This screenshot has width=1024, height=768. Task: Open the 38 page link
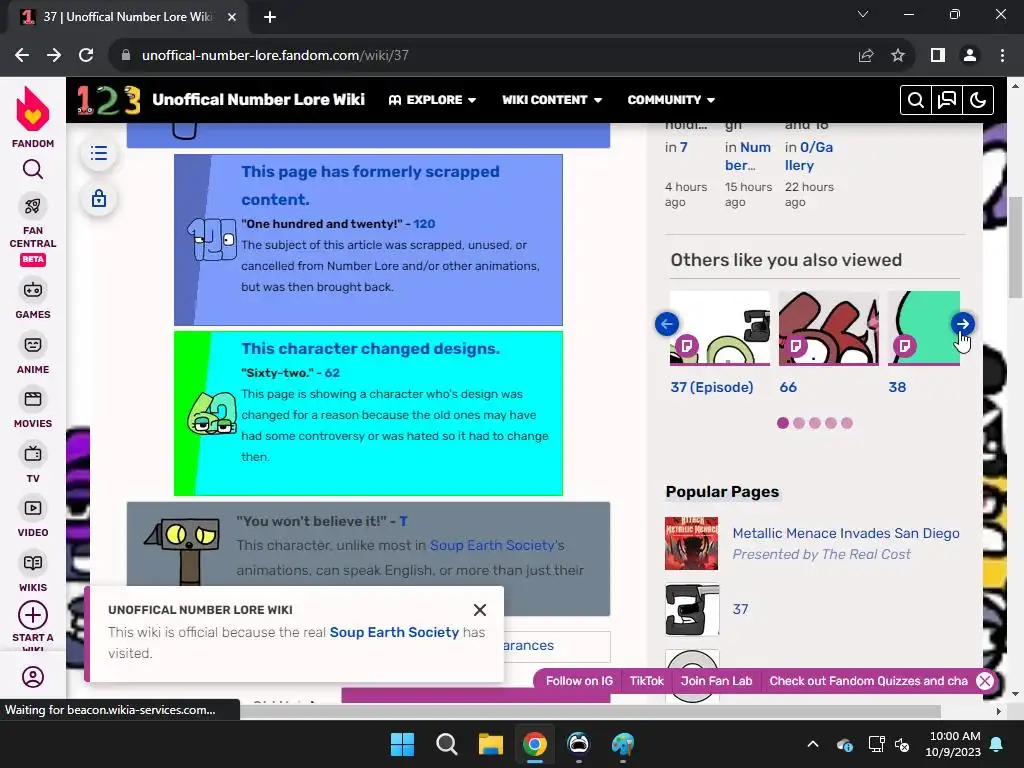[897, 387]
